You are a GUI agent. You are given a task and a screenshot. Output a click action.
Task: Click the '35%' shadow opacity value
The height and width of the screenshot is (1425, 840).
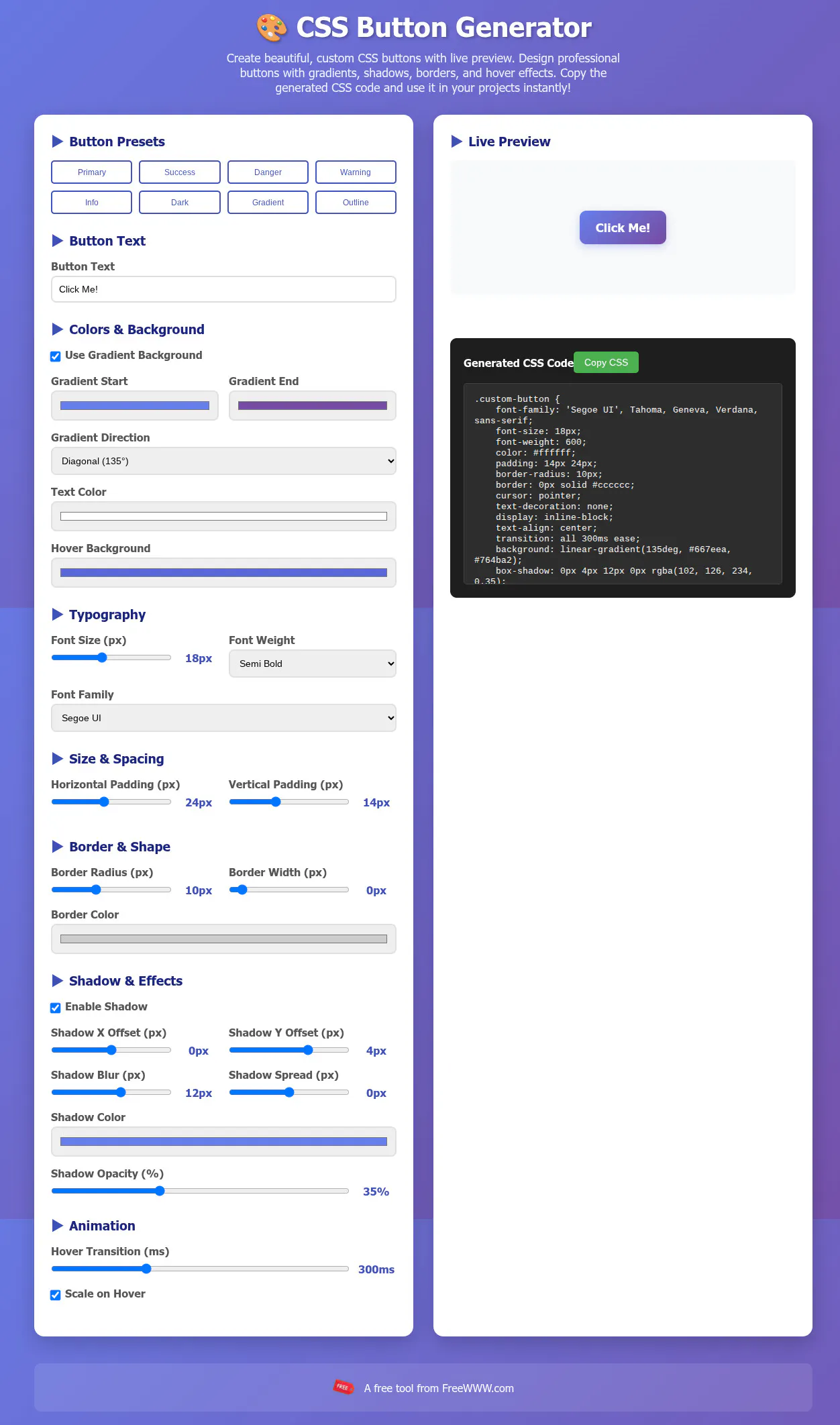pos(376,1192)
